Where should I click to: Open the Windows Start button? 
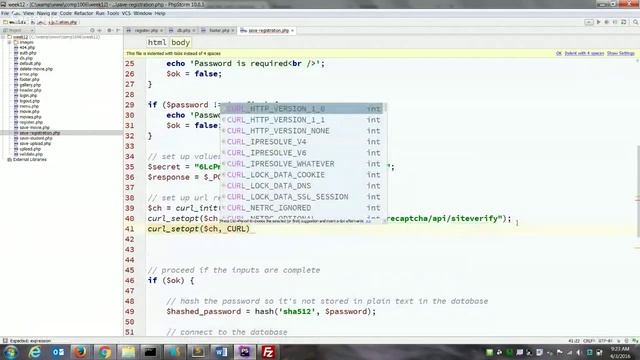(11, 352)
